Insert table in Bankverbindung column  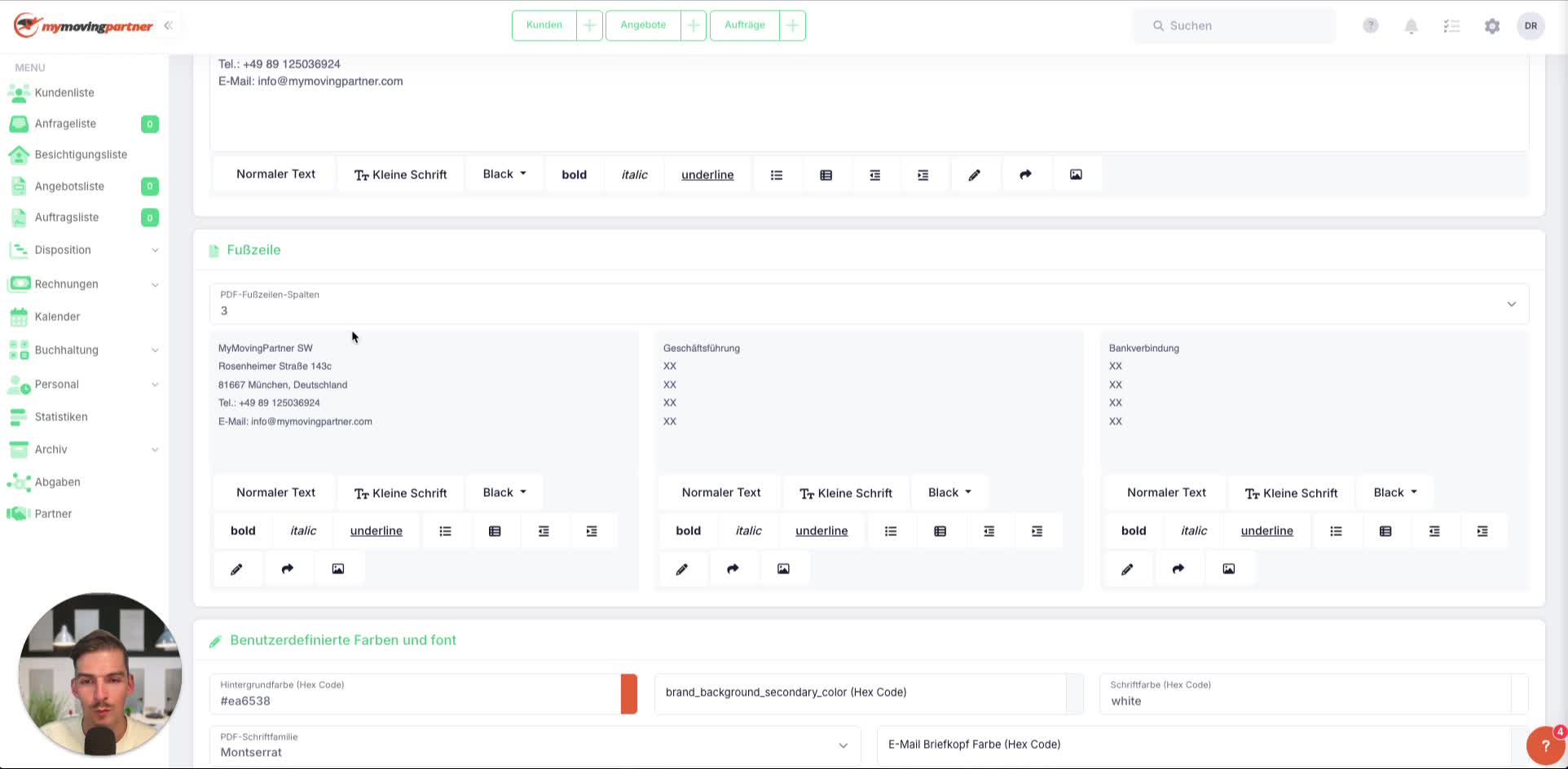pos(1385,531)
